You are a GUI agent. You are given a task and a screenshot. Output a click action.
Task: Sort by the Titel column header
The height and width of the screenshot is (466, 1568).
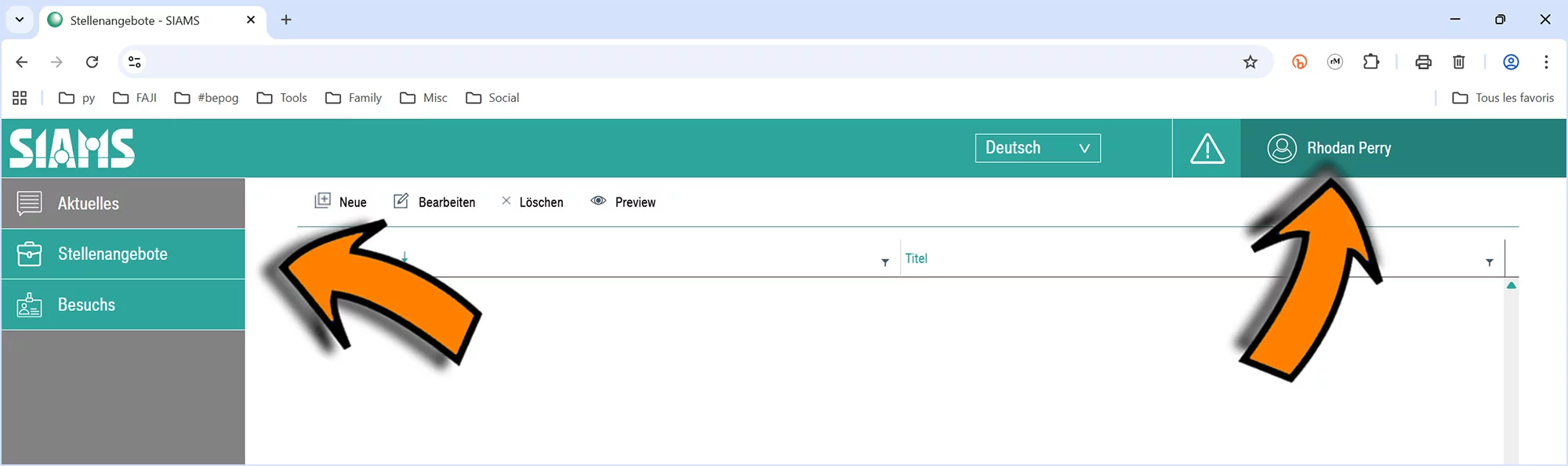coord(916,258)
